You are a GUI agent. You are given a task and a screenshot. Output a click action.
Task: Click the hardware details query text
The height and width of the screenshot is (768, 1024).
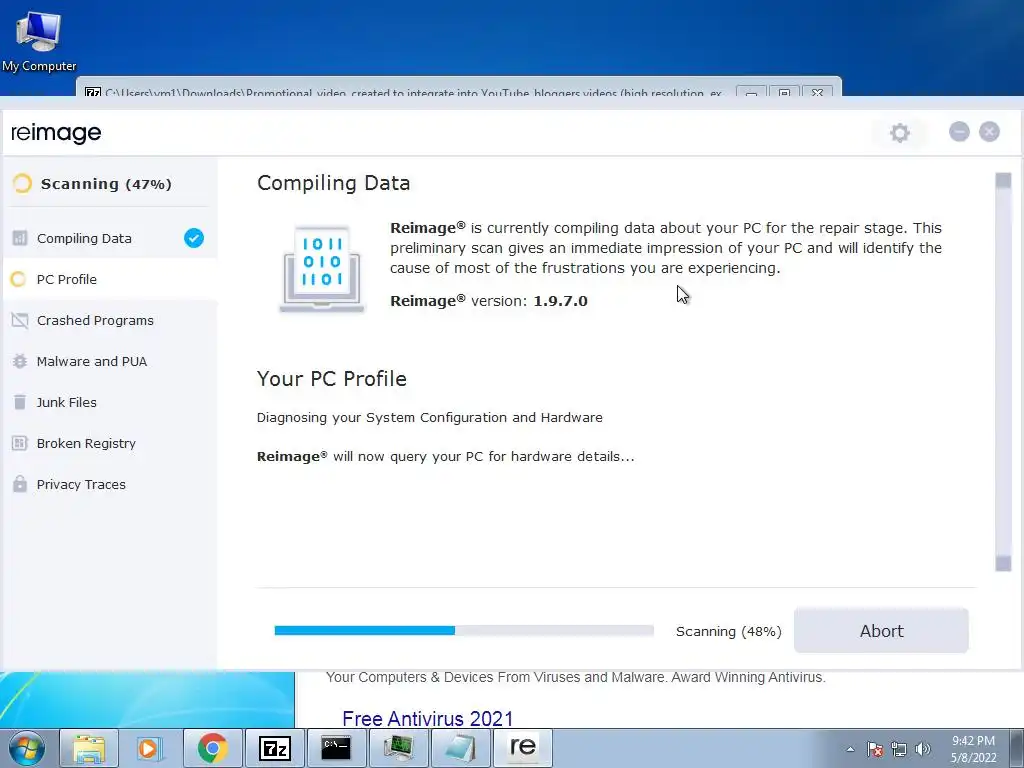(445, 456)
